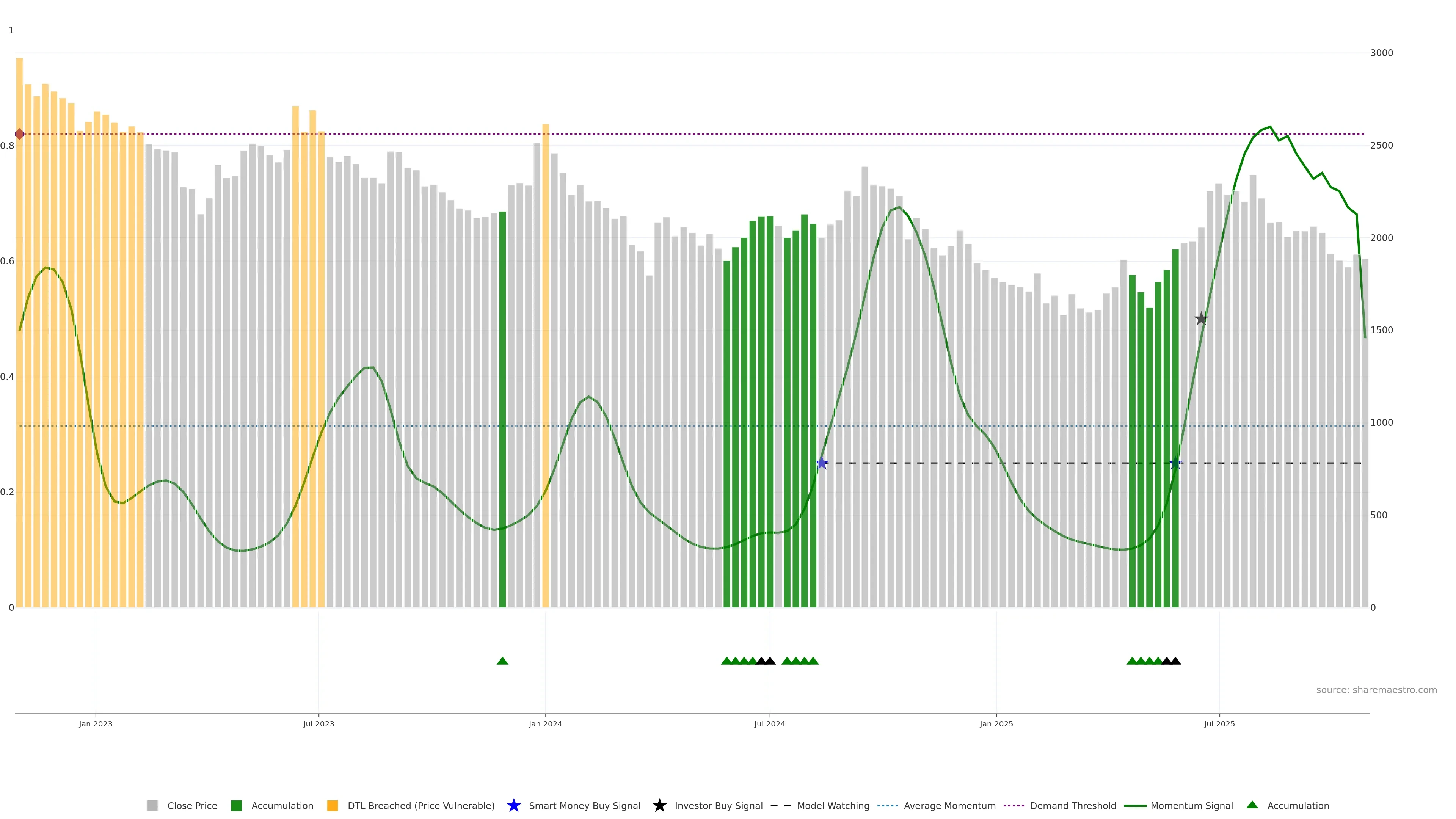Screen dimensions: 1456x819
Task: Click the blue star marker on the mid-2025 green bars
Action: [x=1176, y=463]
